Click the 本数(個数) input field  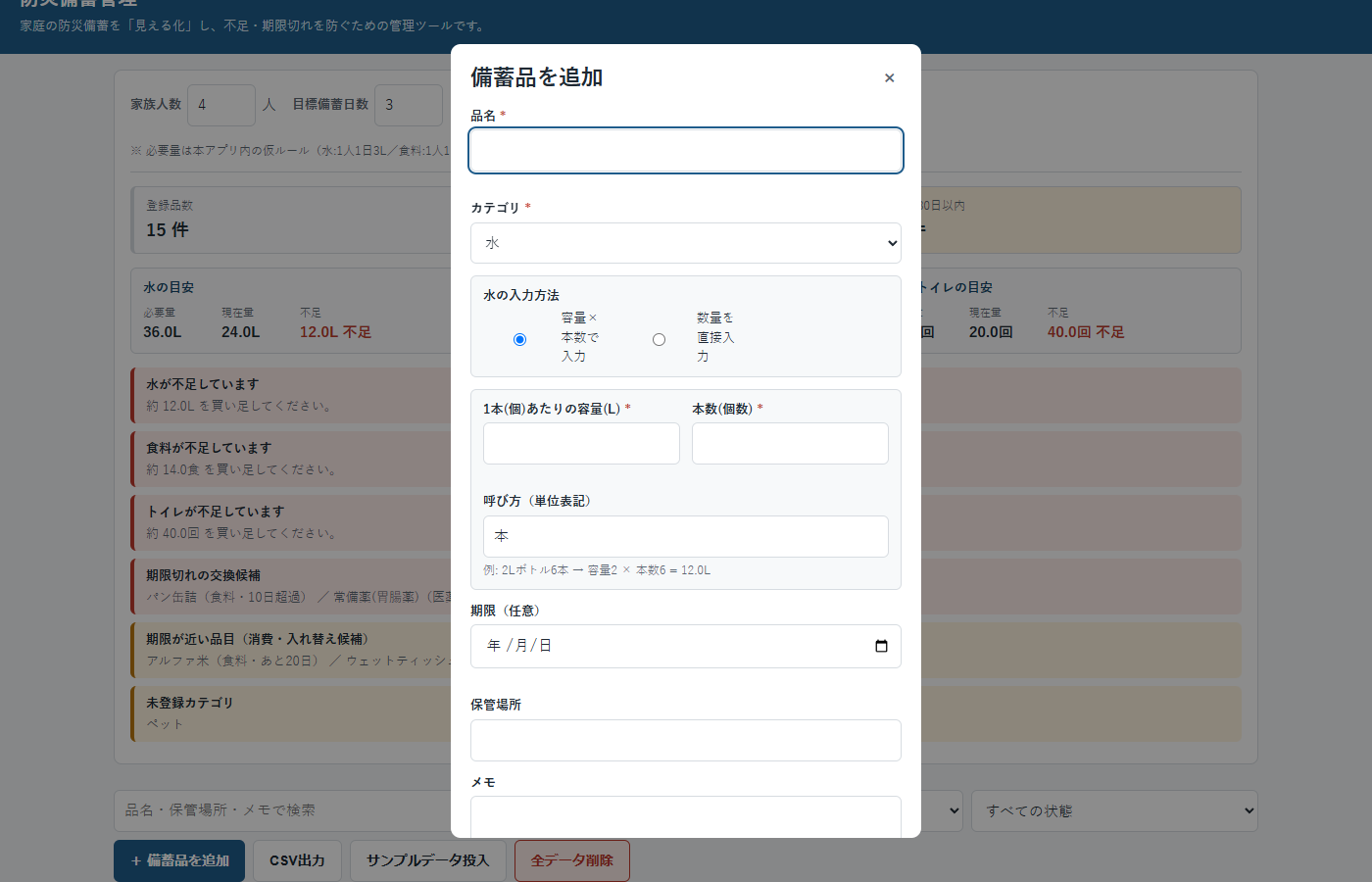[790, 443]
